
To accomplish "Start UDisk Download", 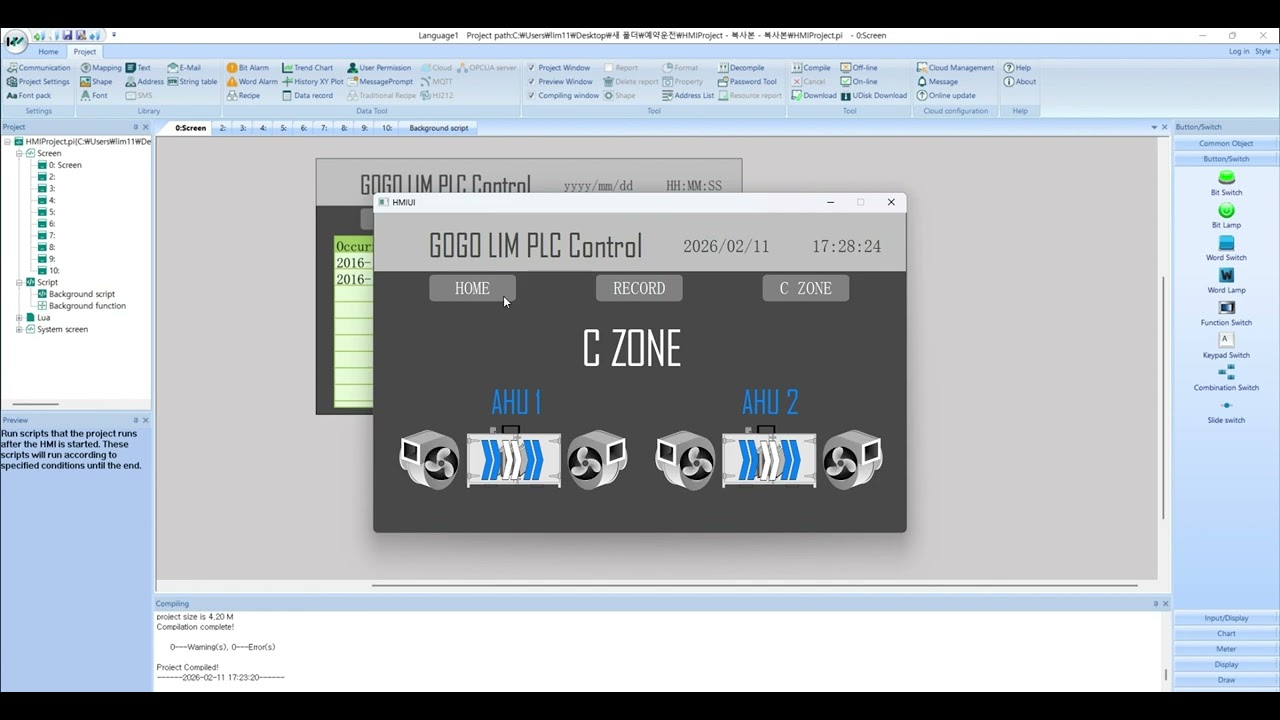I will [x=874, y=96].
